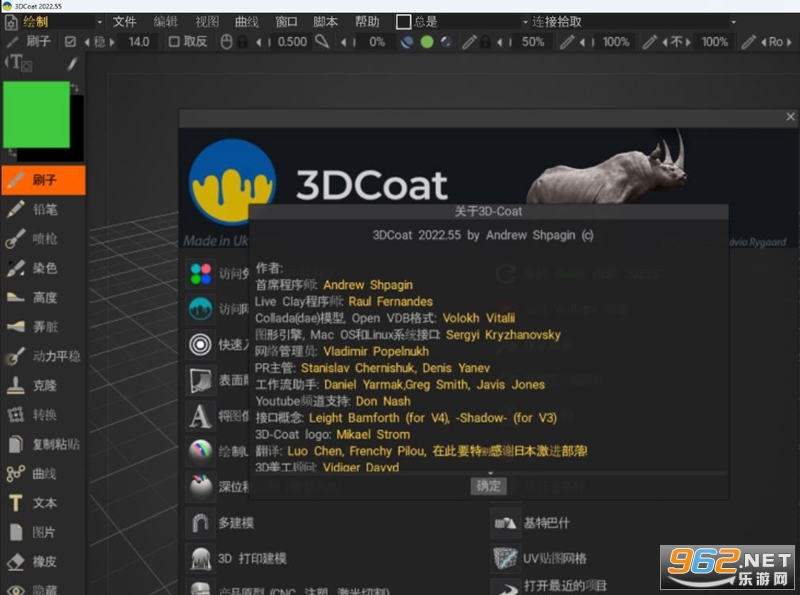Click the mouse icon in top toolbar
Image resolution: width=800 pixels, height=595 pixels.
click(x=227, y=42)
